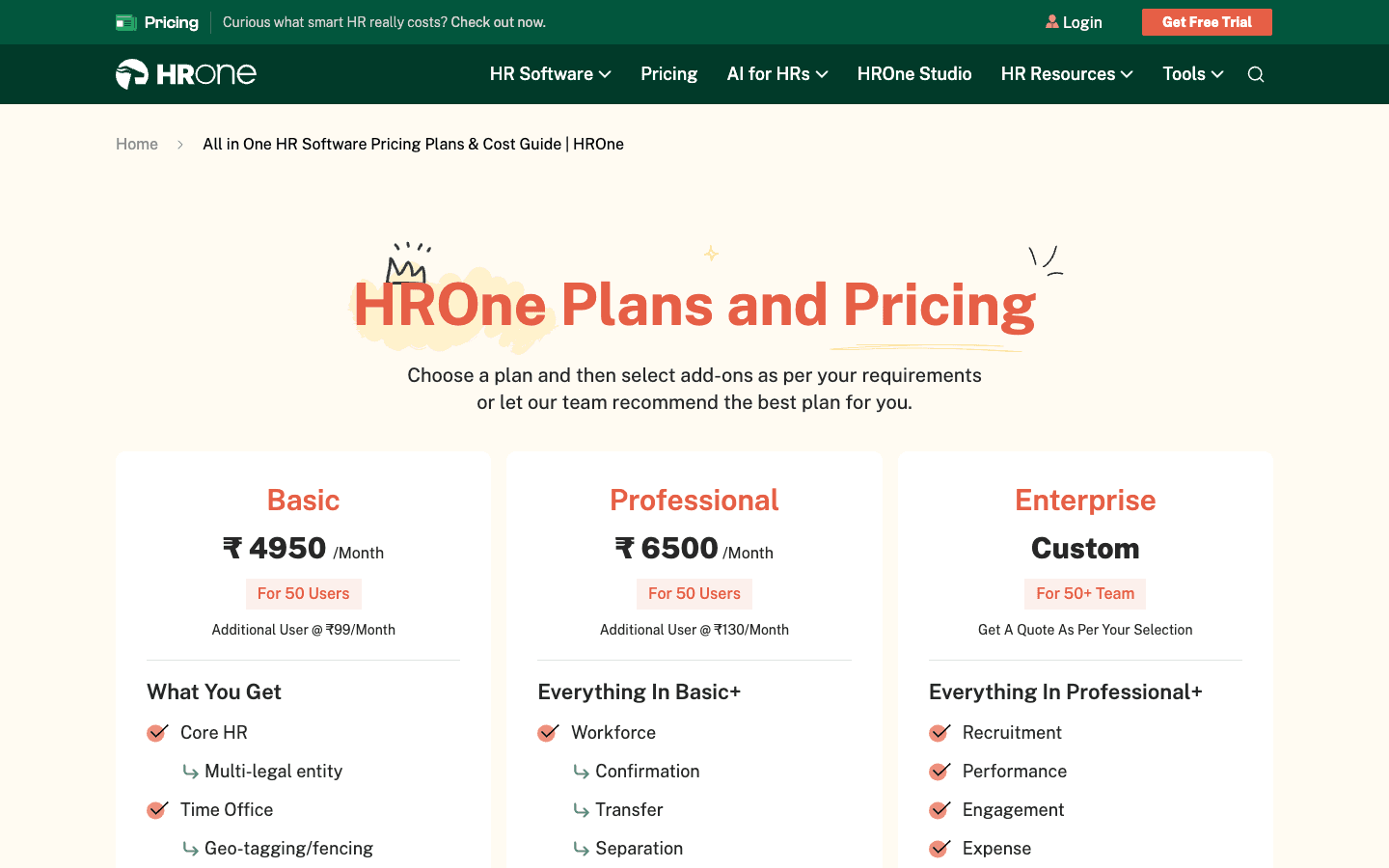
Task: Click the HROne logo in header
Action: (186, 74)
